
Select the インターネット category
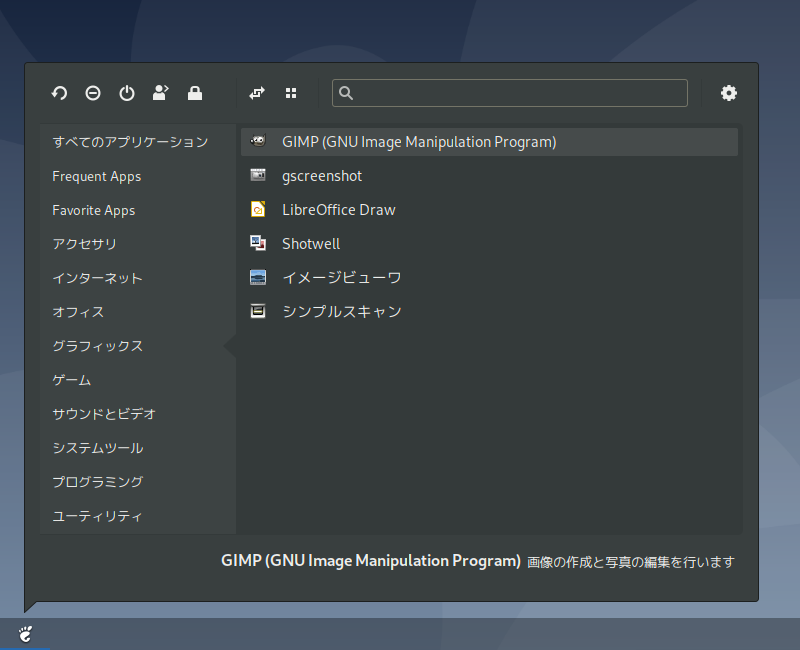[97, 278]
